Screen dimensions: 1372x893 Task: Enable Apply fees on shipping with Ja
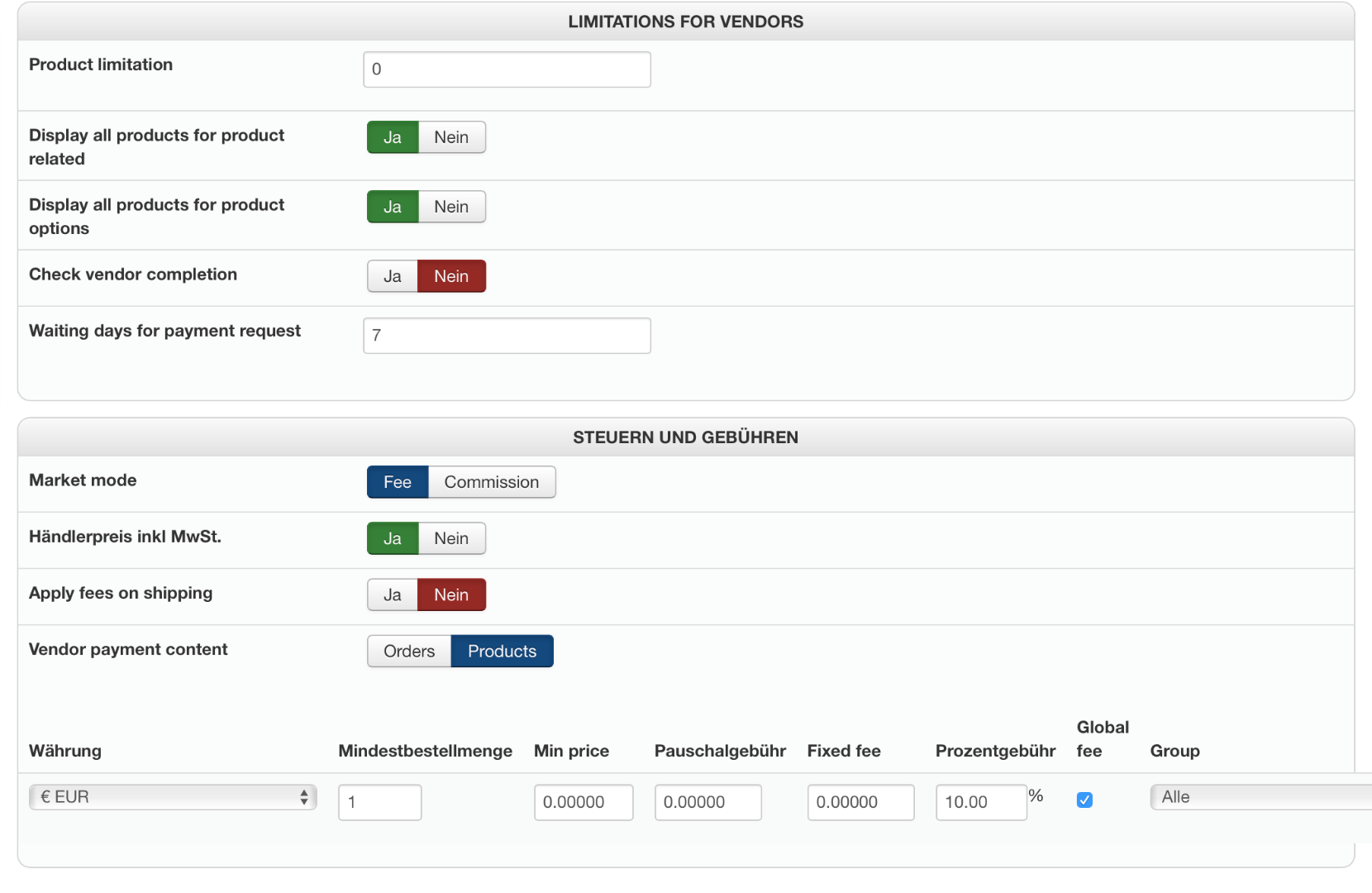click(x=393, y=595)
